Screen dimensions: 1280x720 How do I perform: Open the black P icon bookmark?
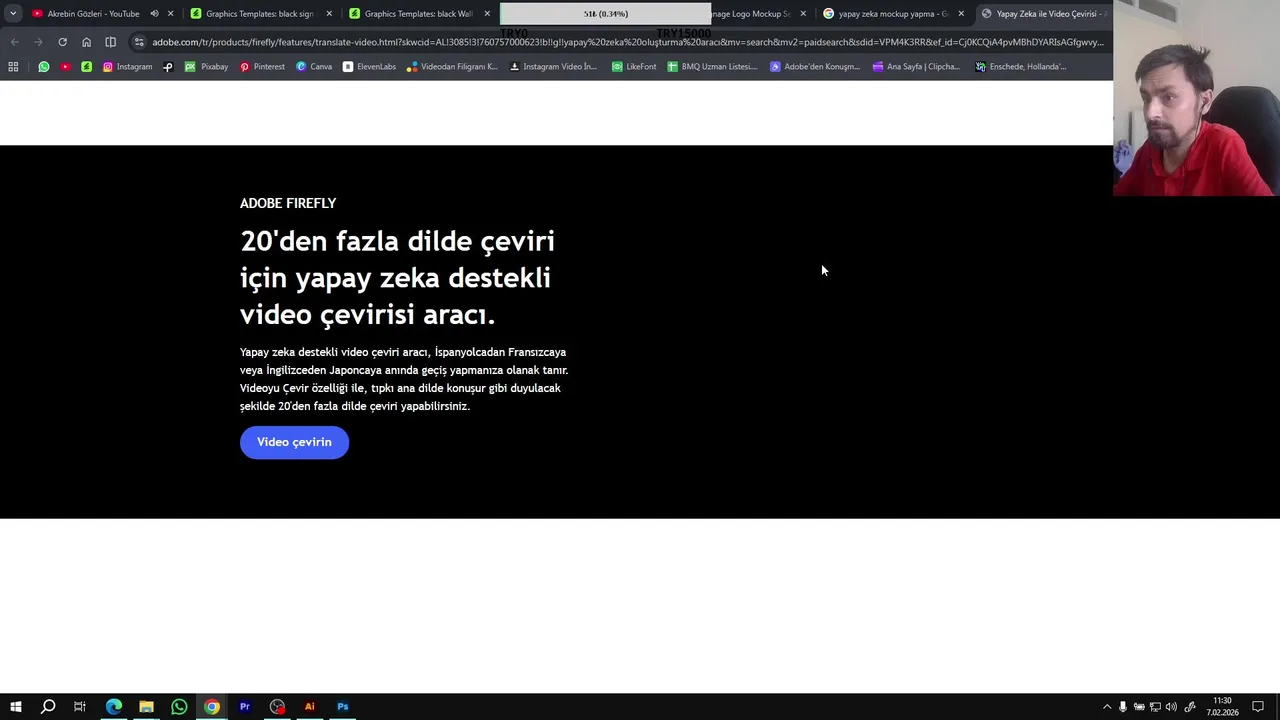tap(168, 67)
